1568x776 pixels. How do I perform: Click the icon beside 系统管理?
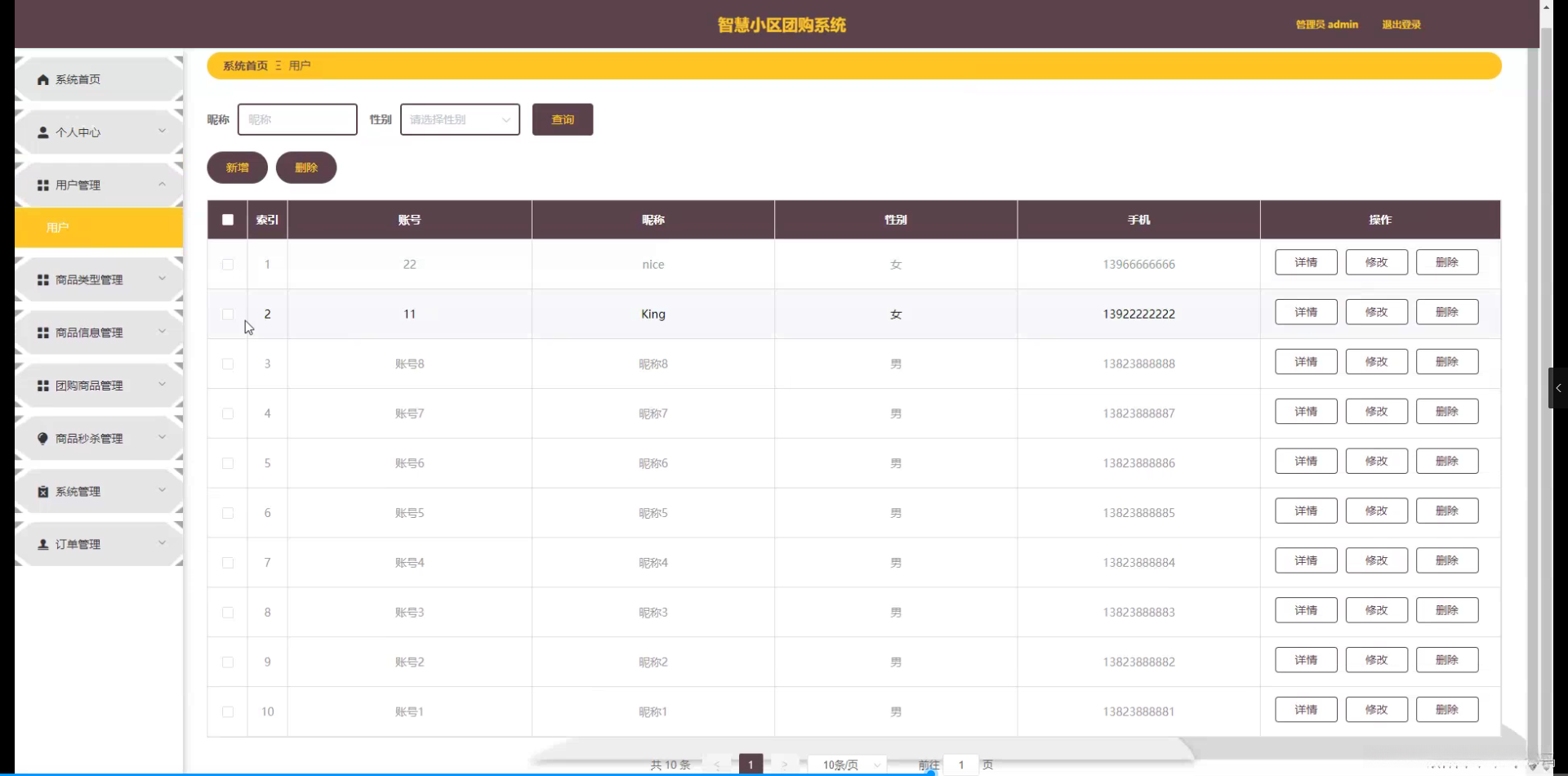pyautogui.click(x=43, y=492)
